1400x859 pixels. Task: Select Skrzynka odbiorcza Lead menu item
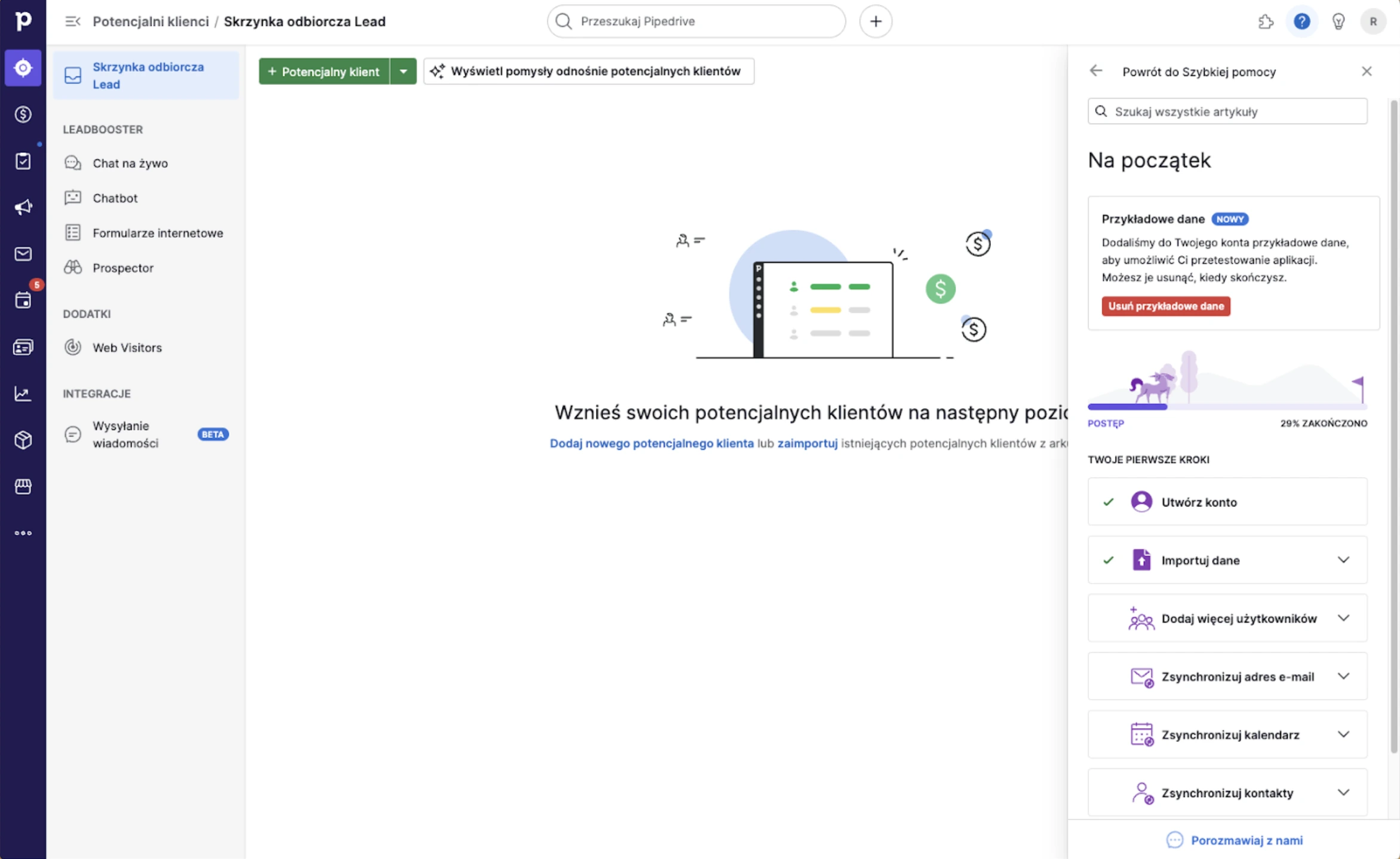click(x=146, y=75)
